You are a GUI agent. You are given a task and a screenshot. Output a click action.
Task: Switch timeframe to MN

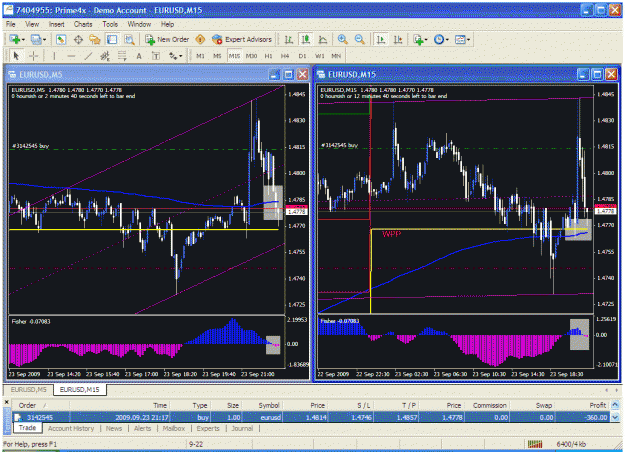(336, 56)
